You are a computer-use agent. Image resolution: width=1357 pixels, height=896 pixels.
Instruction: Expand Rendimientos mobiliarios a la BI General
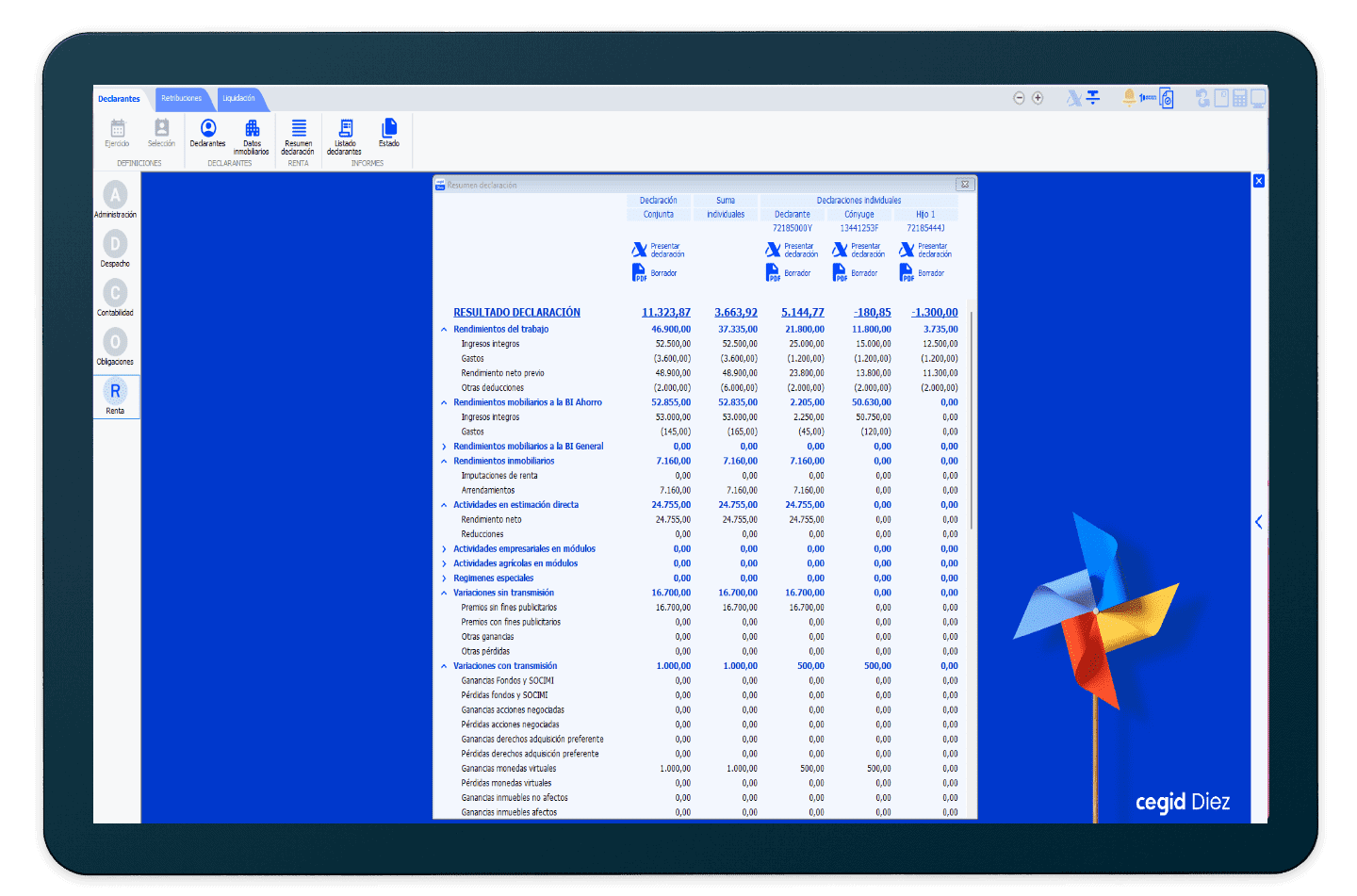click(444, 447)
